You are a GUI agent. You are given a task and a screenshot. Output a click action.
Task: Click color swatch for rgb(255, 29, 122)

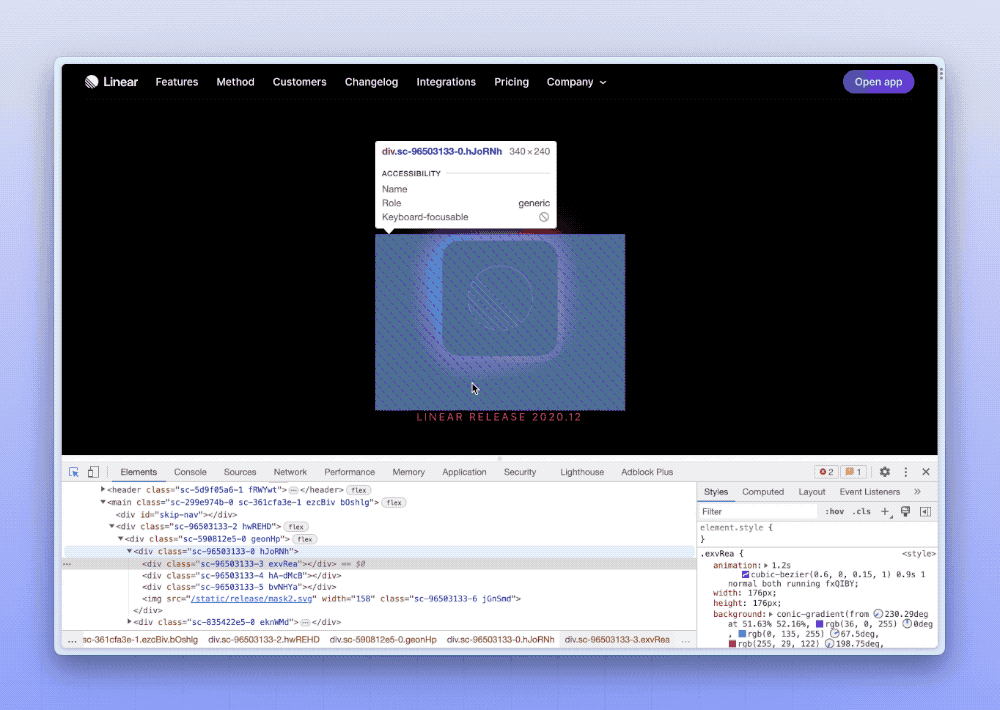point(732,644)
